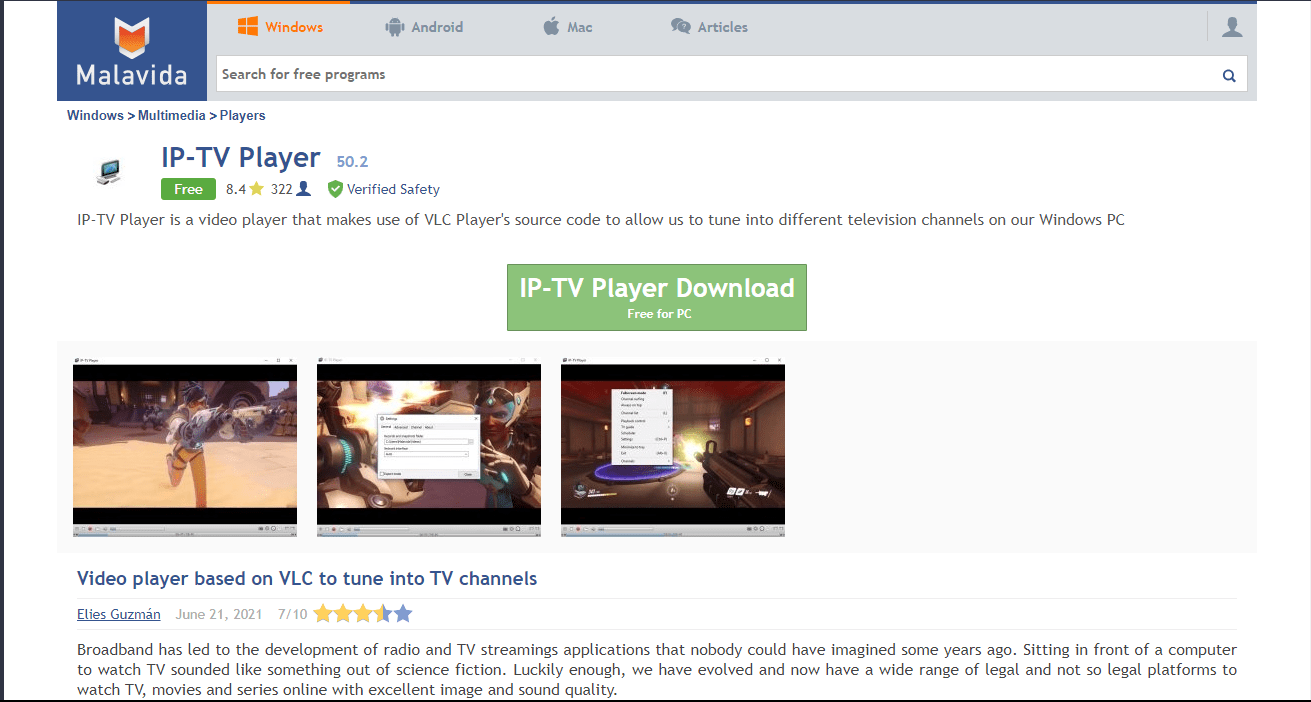
Task: Open the Multimedia breadcrumb link
Action: [x=172, y=116]
